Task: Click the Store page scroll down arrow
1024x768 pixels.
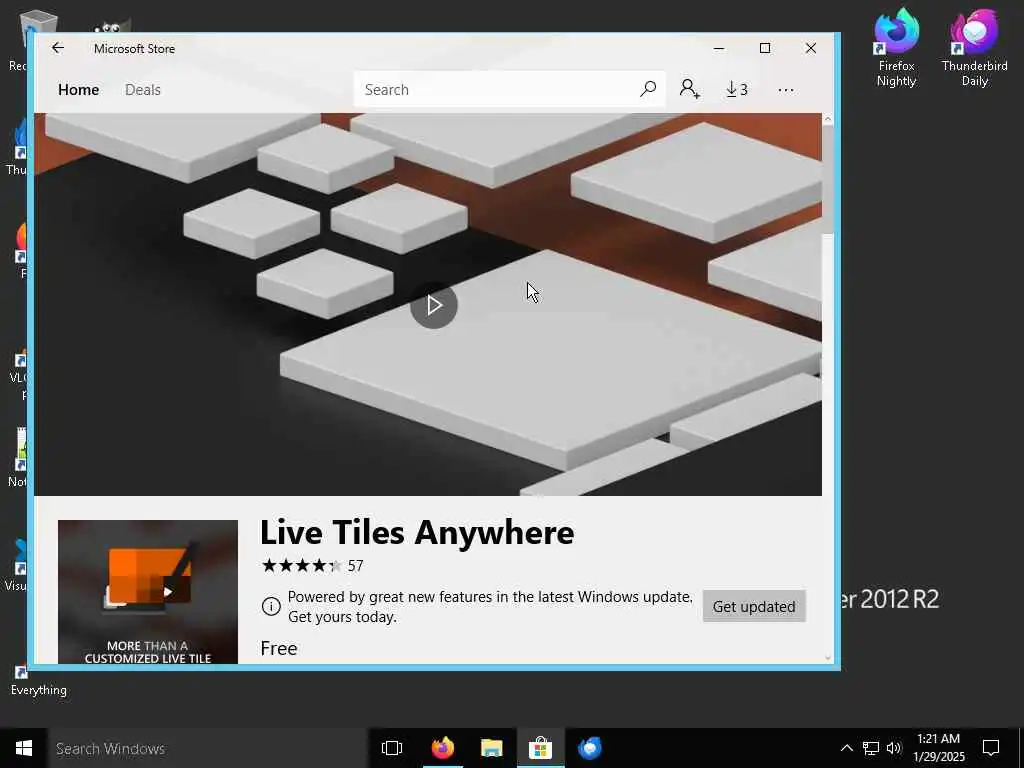Action: click(827, 658)
